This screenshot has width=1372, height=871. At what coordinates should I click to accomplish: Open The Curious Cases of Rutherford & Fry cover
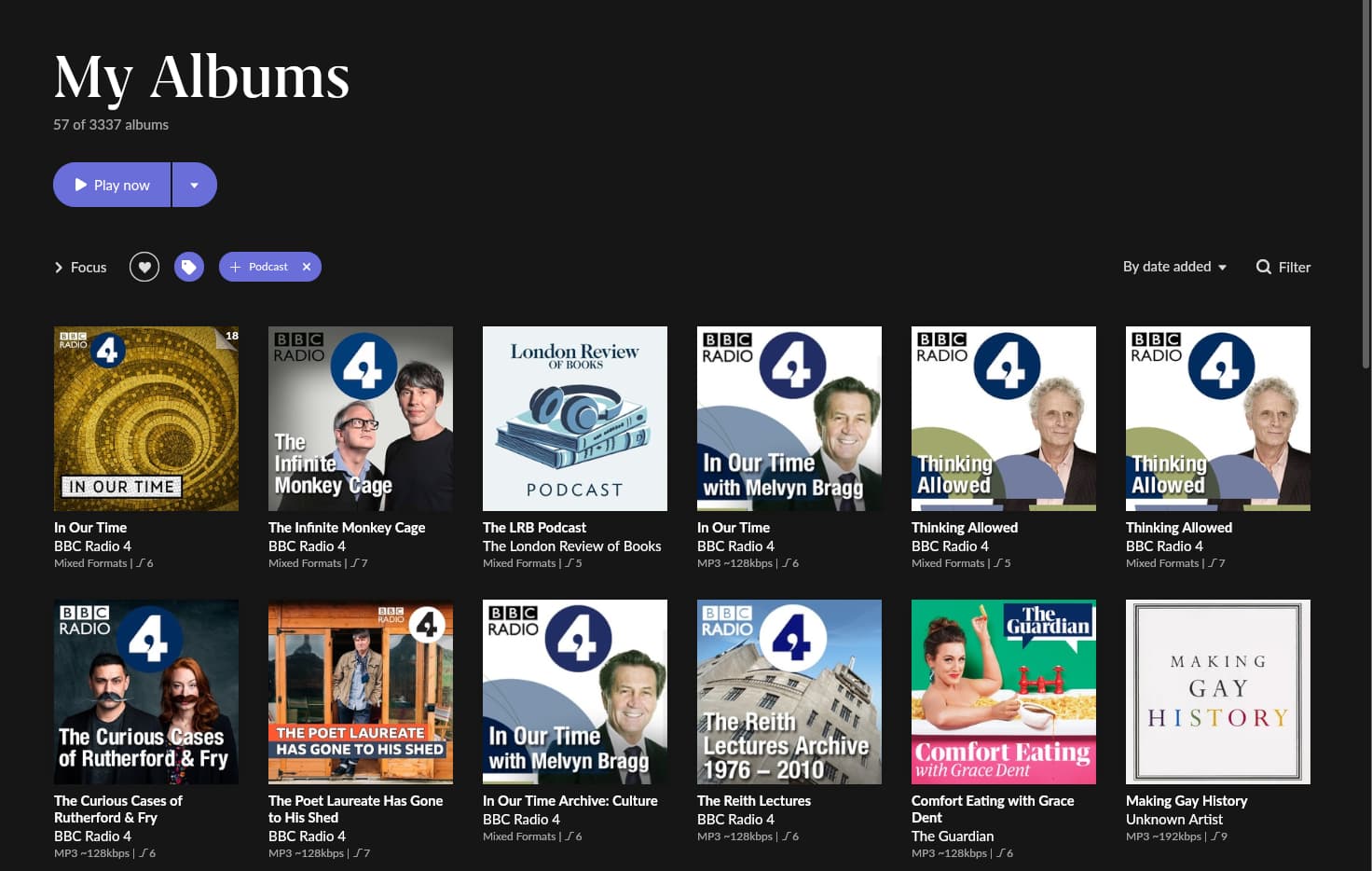[x=146, y=692]
